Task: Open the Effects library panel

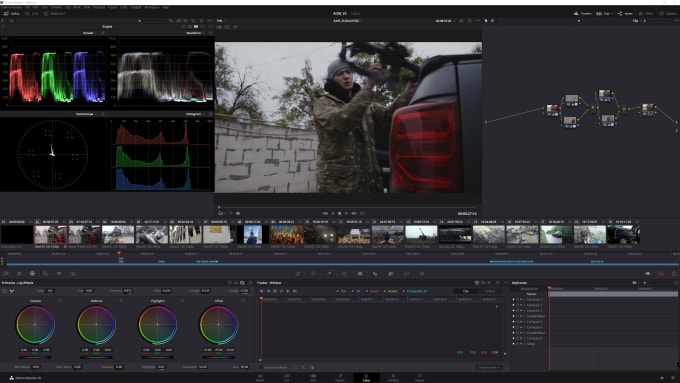Action: (646, 13)
